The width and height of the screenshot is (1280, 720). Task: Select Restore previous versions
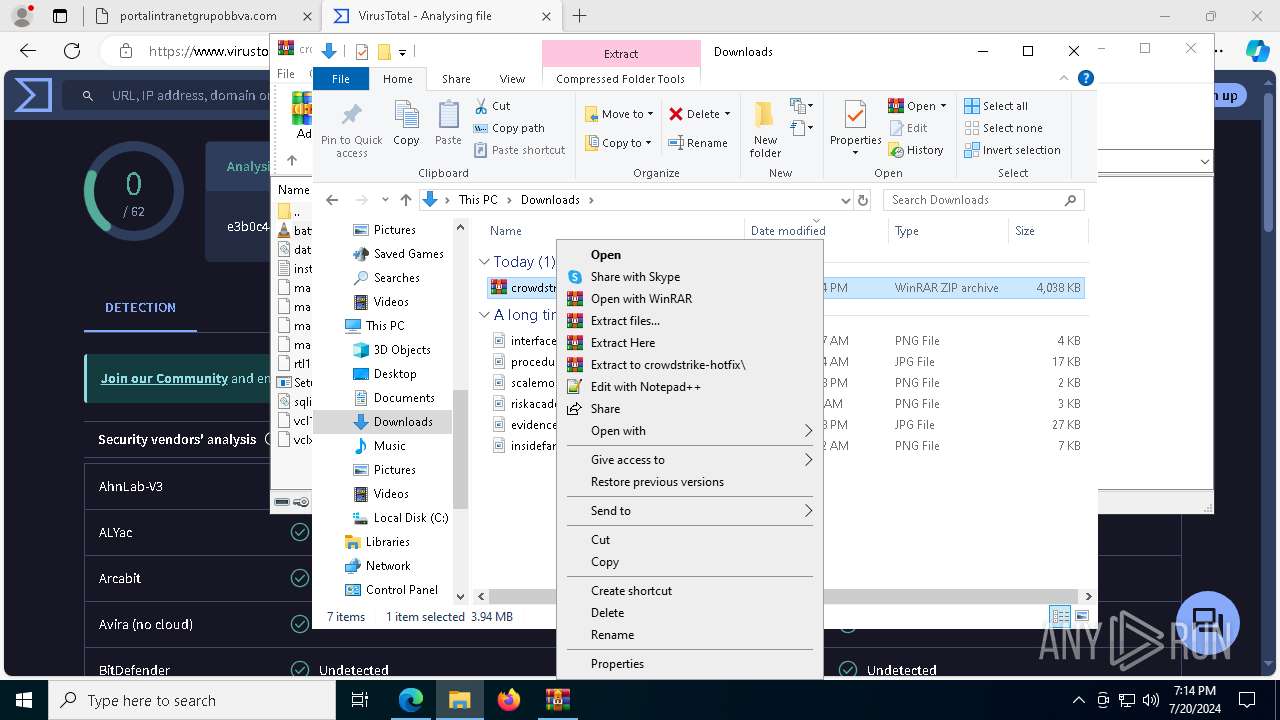click(x=657, y=482)
